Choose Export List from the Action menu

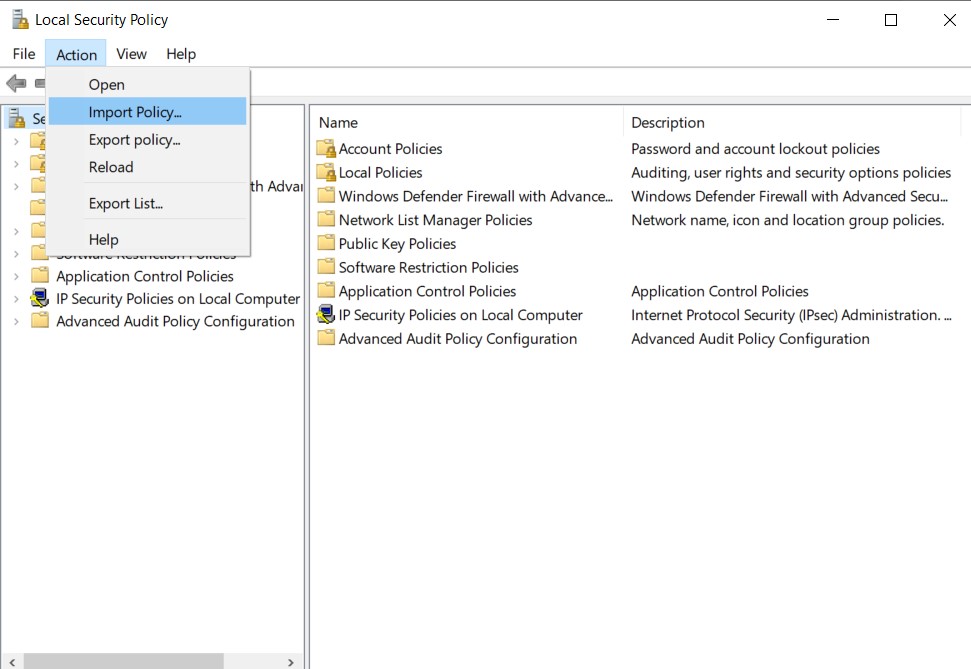point(147,203)
